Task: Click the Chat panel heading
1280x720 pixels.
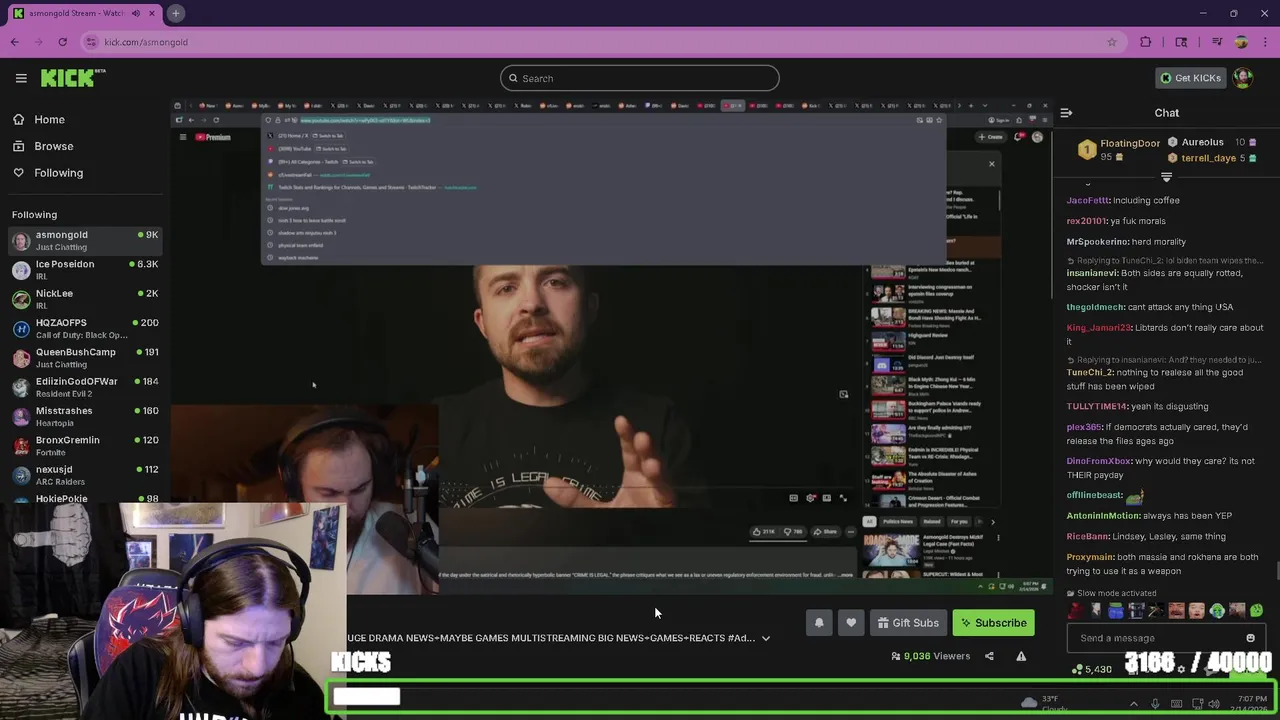Action: [1167, 113]
